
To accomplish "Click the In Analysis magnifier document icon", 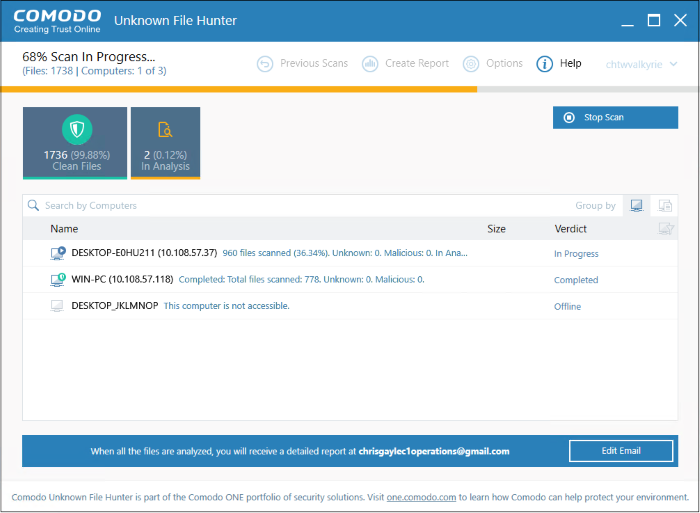I will (x=165, y=129).
